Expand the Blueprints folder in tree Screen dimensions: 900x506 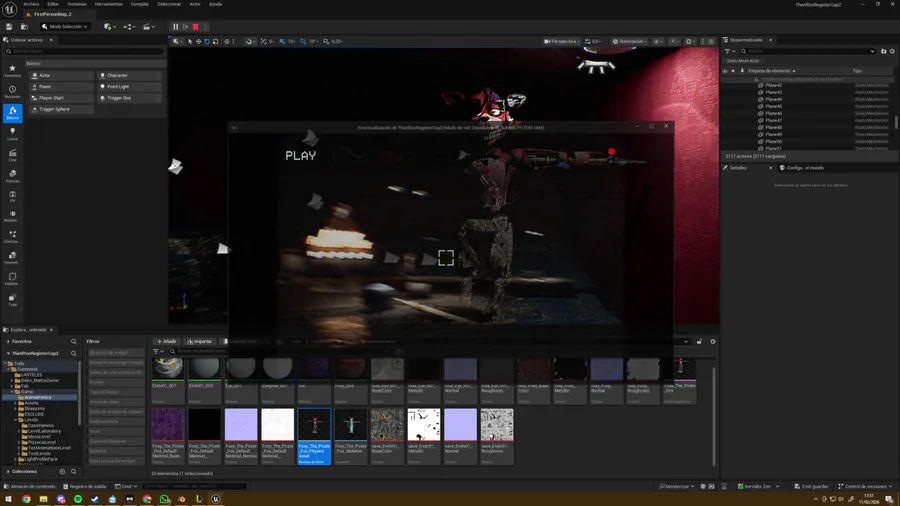(16, 408)
